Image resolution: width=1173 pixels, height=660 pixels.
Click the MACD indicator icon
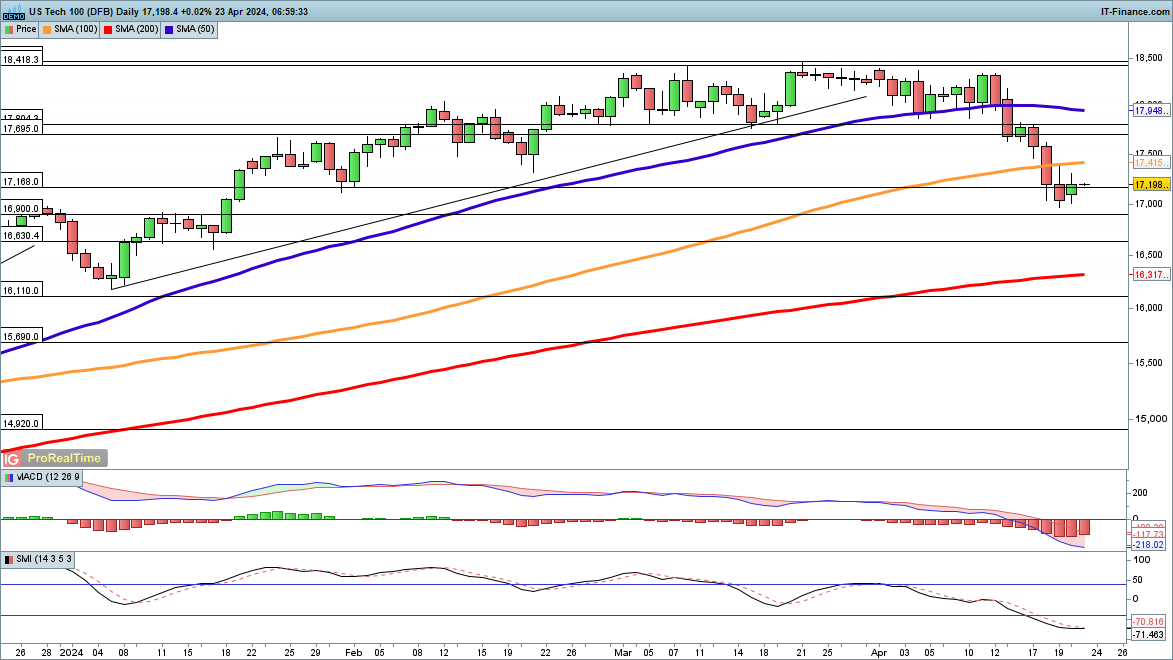pyautogui.click(x=9, y=477)
